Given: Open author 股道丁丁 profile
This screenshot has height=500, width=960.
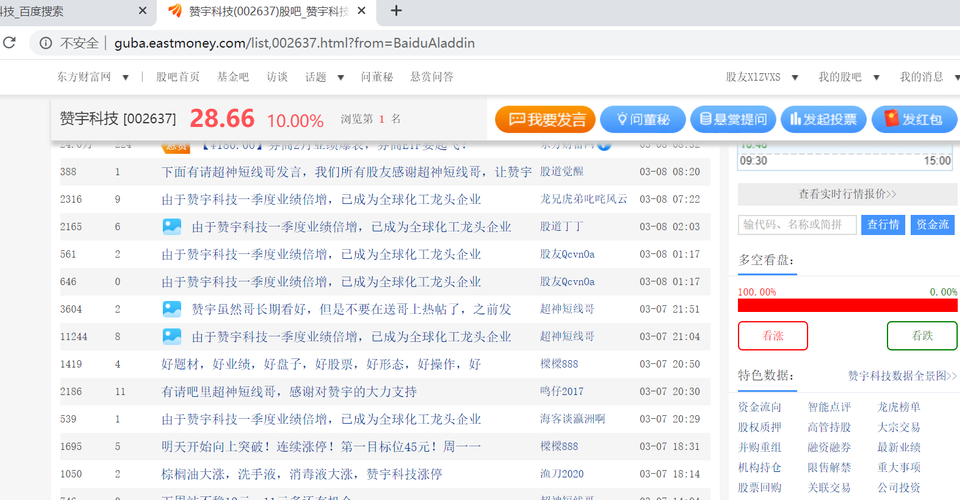Looking at the screenshot, I should (x=561, y=227).
